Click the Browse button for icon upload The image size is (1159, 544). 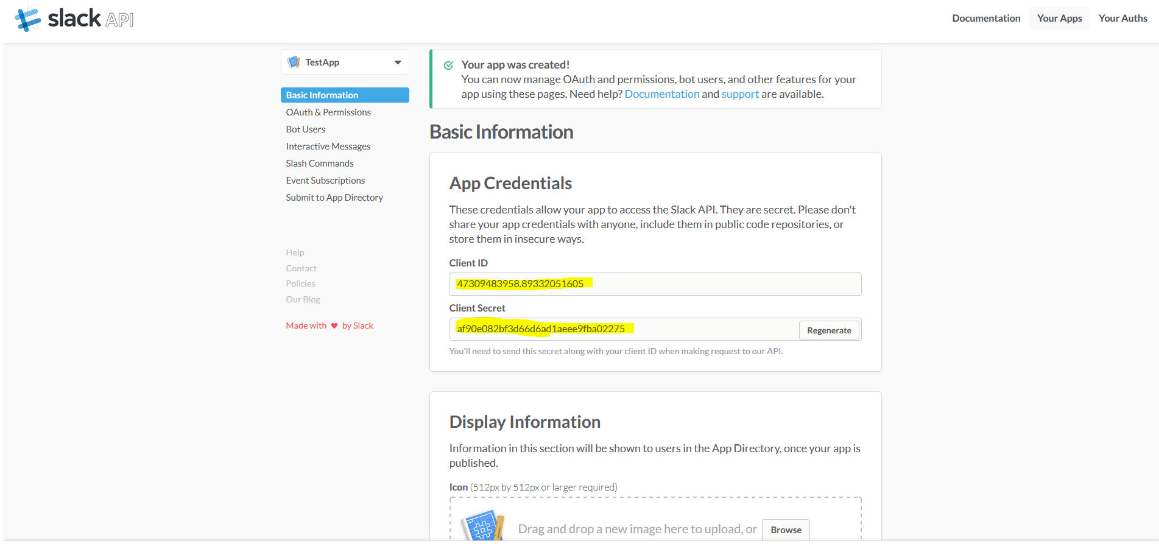(x=786, y=530)
